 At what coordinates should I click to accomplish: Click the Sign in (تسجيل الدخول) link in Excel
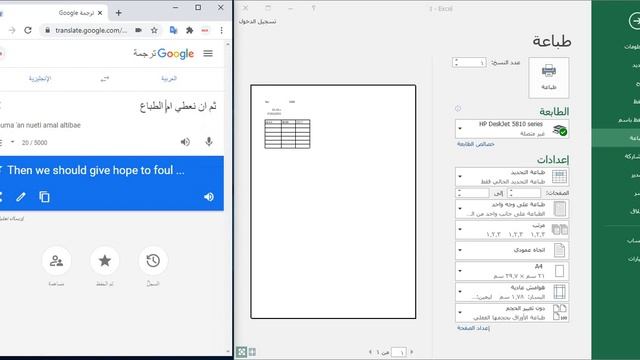pyautogui.click(x=257, y=21)
